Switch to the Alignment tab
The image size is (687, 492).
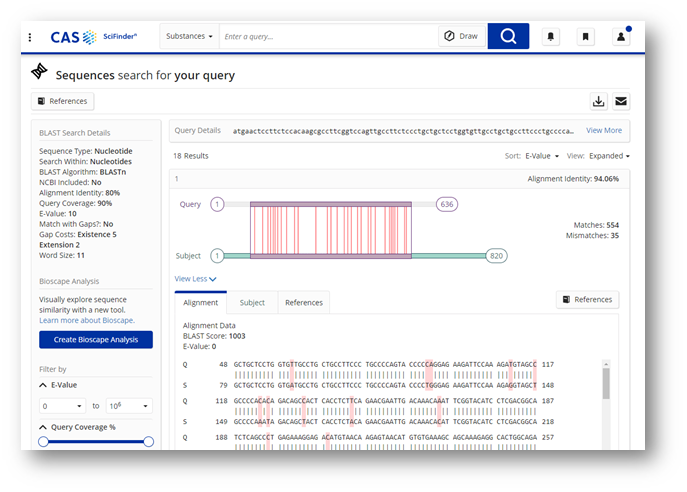[201, 303]
